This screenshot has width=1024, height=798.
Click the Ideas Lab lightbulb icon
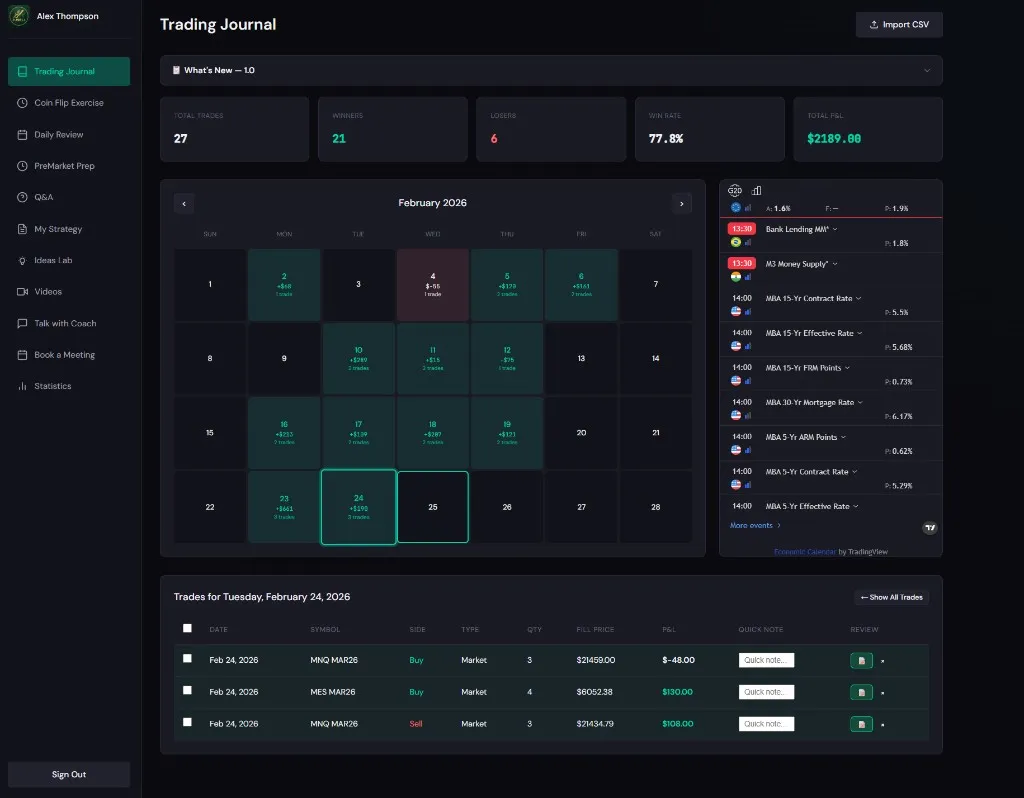coord(21,260)
